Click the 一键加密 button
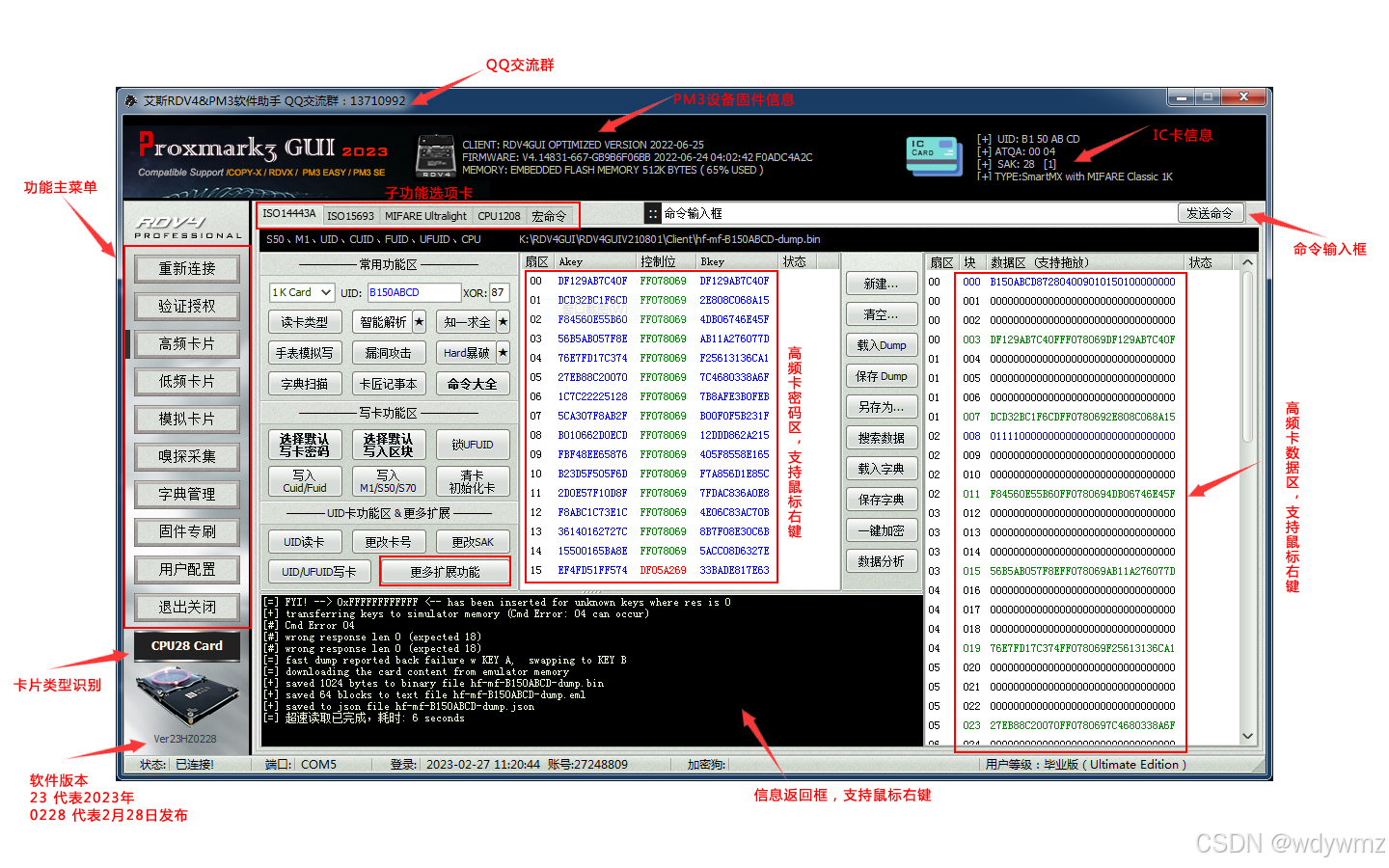The width and height of the screenshot is (1389, 868). pyautogui.click(x=882, y=530)
